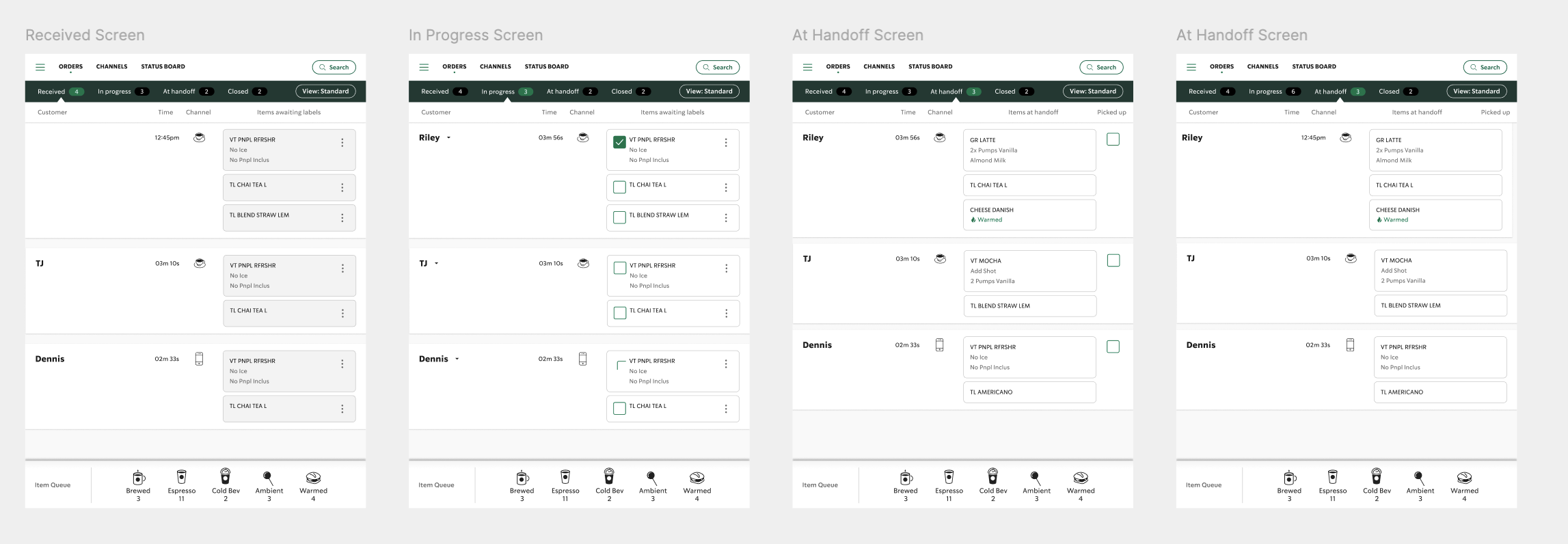Expand Riley's dropdown arrow on In Progress Screen
The width and height of the screenshot is (1568, 544).
[448, 138]
